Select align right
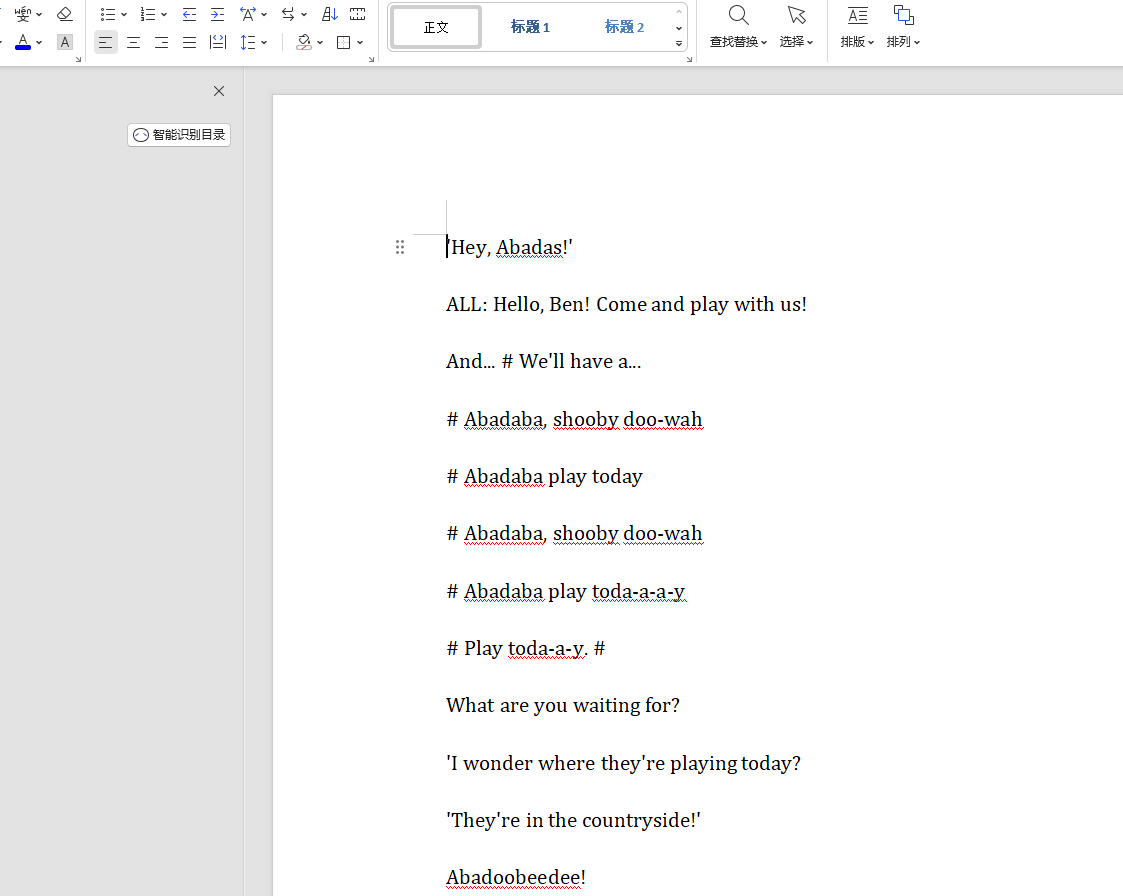The width and height of the screenshot is (1123, 896). click(x=162, y=42)
